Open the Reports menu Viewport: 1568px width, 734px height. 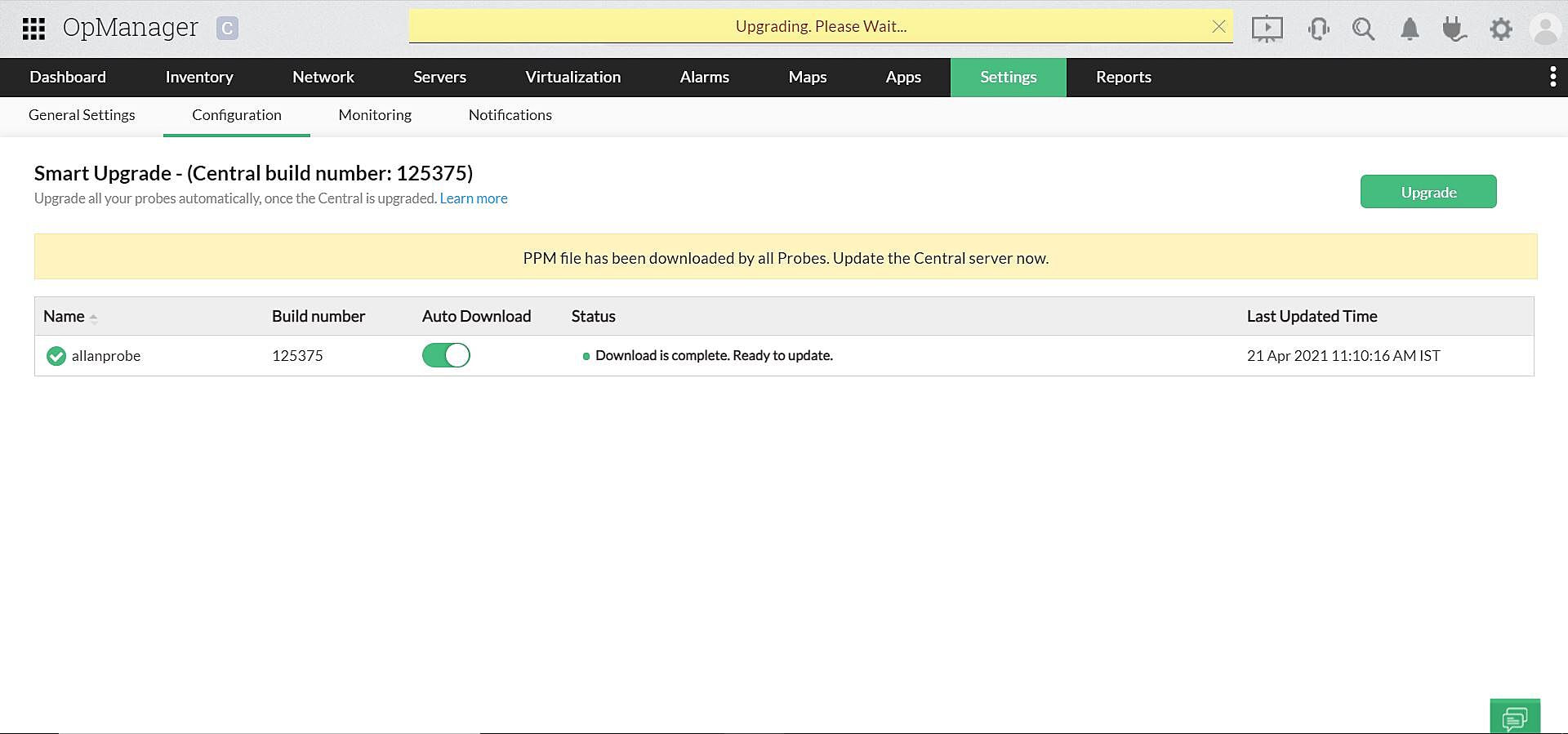click(x=1124, y=77)
